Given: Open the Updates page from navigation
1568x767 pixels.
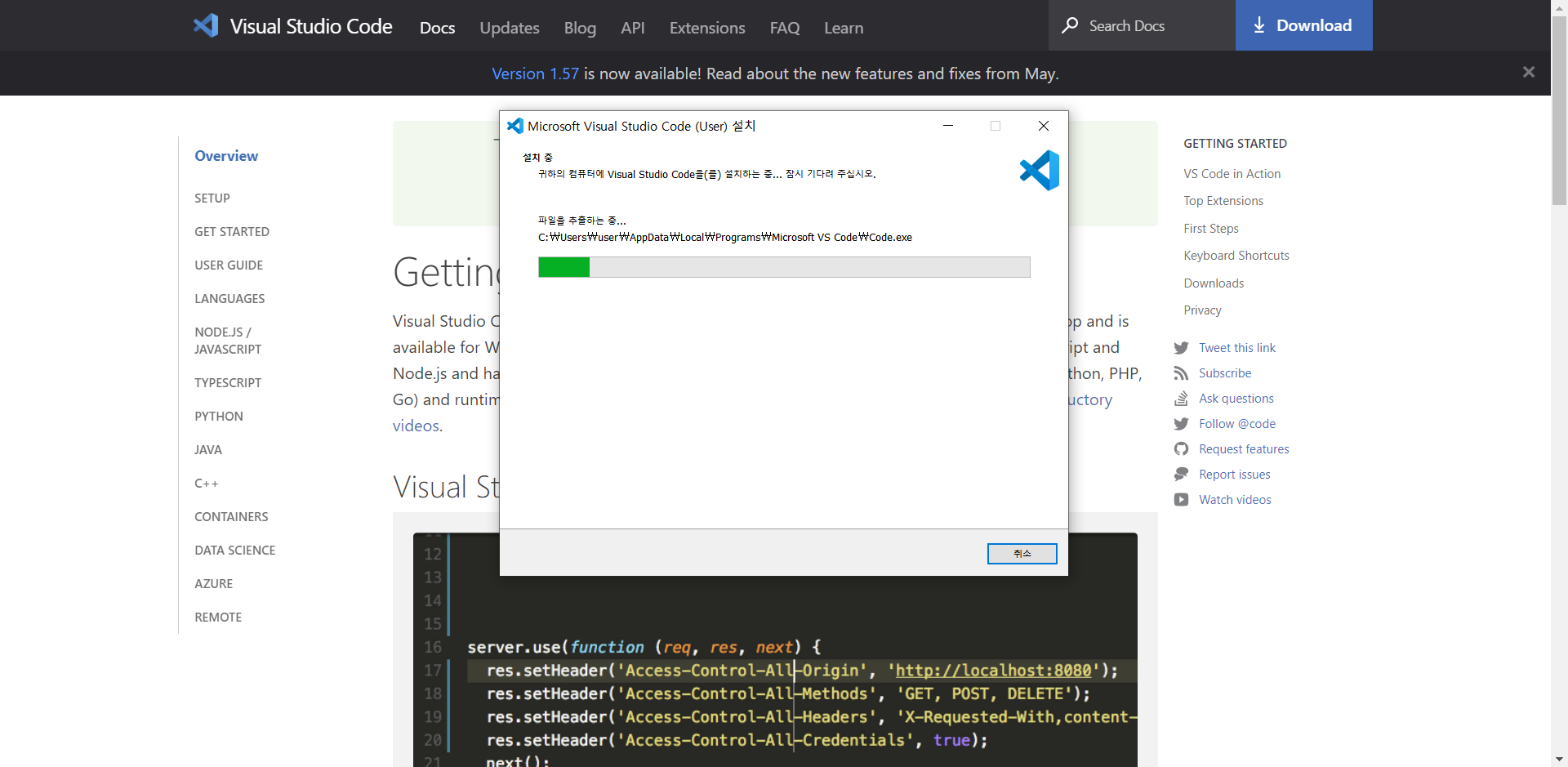Looking at the screenshot, I should pos(510,28).
